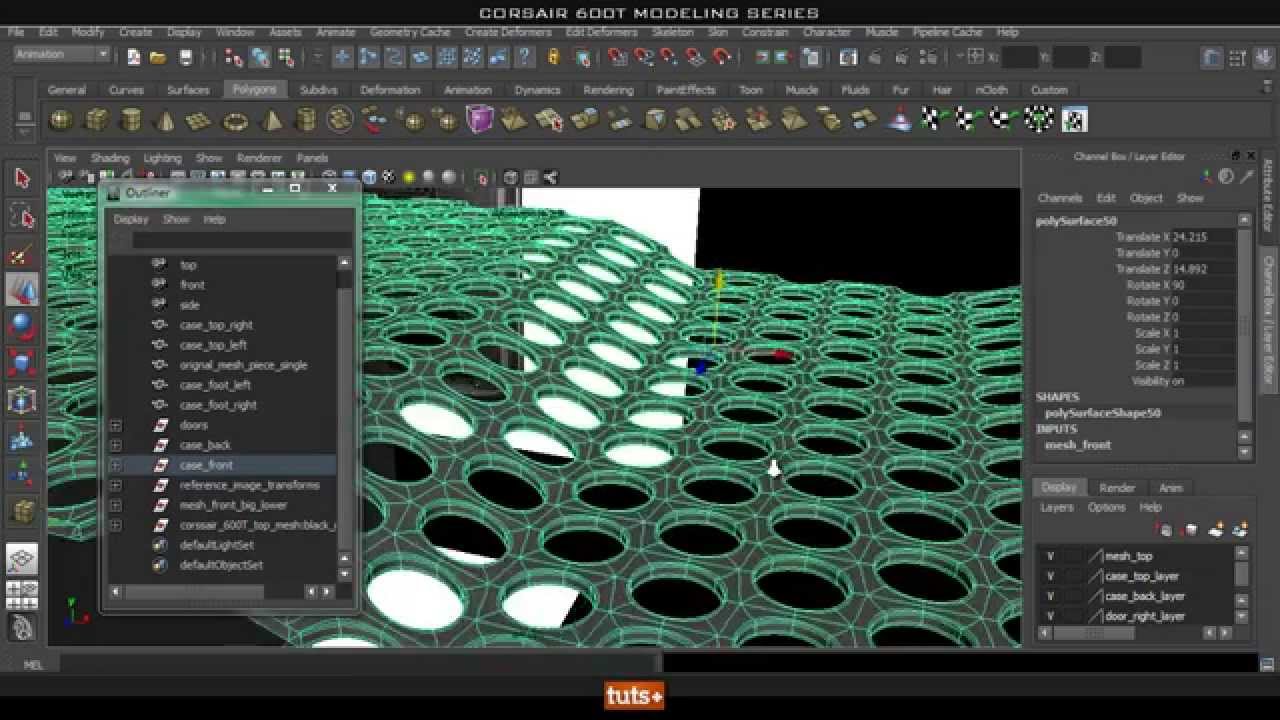Create a polygon cube from the shelf
The image size is (1280, 720).
pos(97,121)
